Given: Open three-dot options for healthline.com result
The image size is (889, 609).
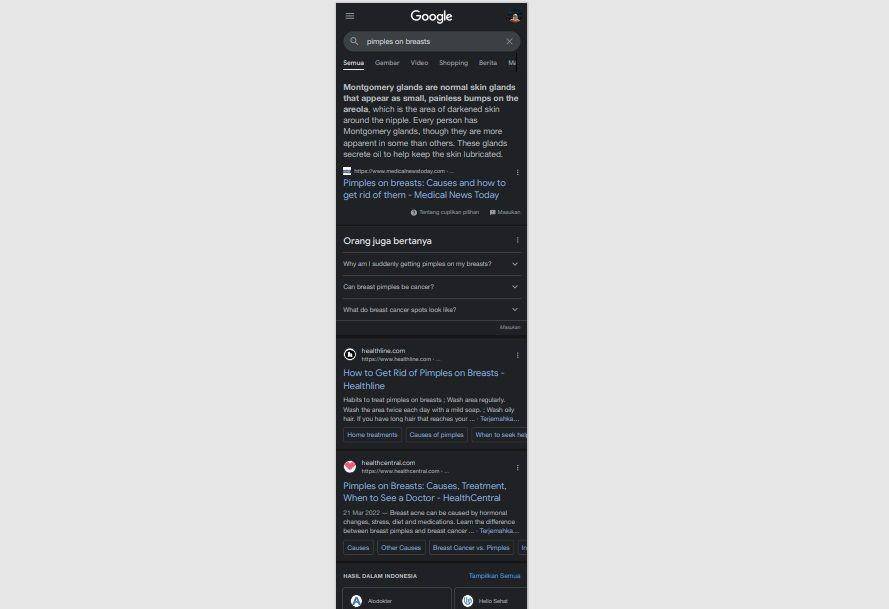Looking at the screenshot, I should (517, 355).
